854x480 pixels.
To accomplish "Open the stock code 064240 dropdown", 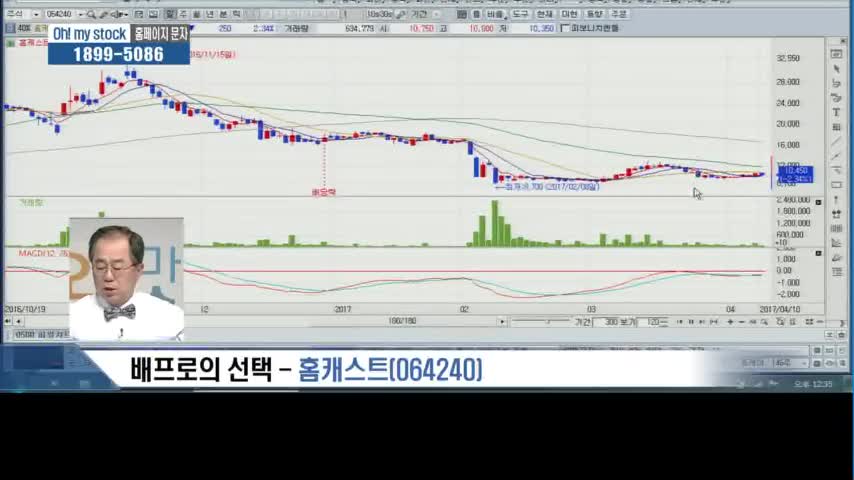I will click(x=78, y=15).
